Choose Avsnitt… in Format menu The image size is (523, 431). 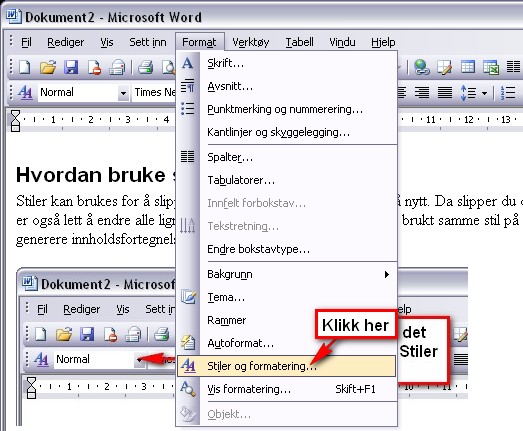[287, 86]
